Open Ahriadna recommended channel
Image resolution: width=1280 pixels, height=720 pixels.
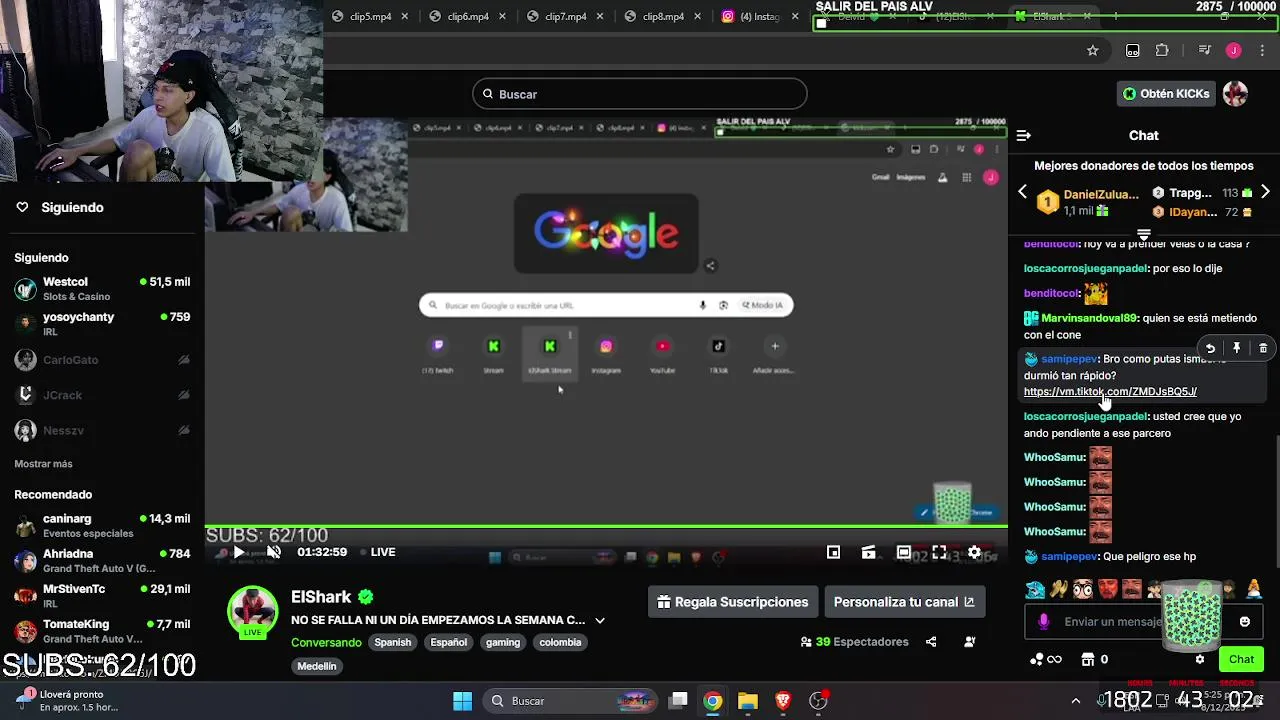click(x=102, y=561)
